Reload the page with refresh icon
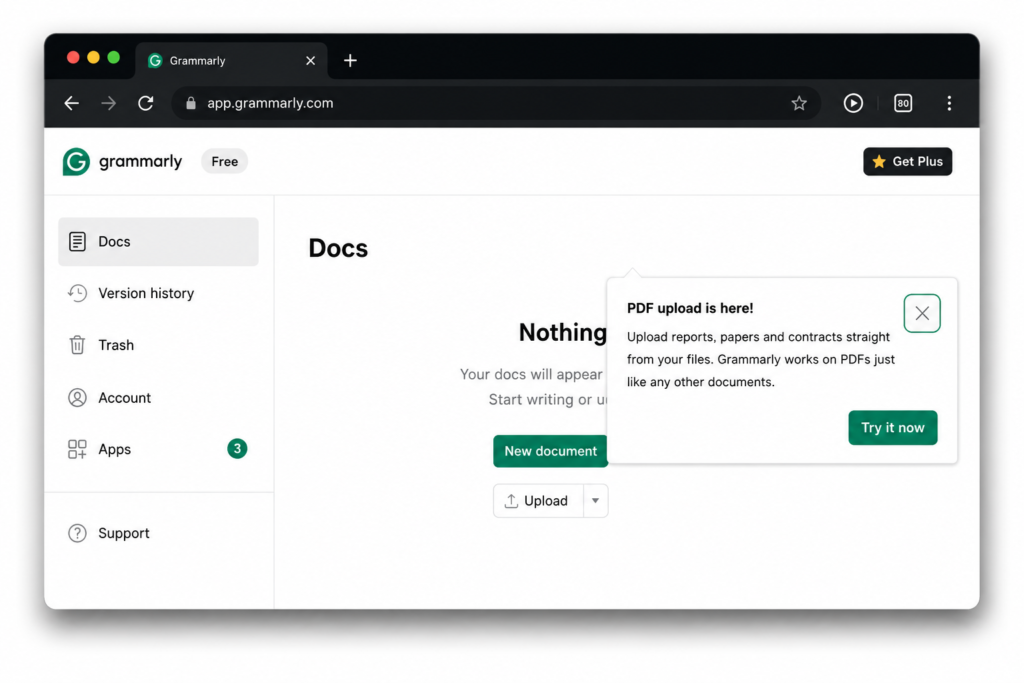Screen dimensions: 1024x683 [146, 103]
